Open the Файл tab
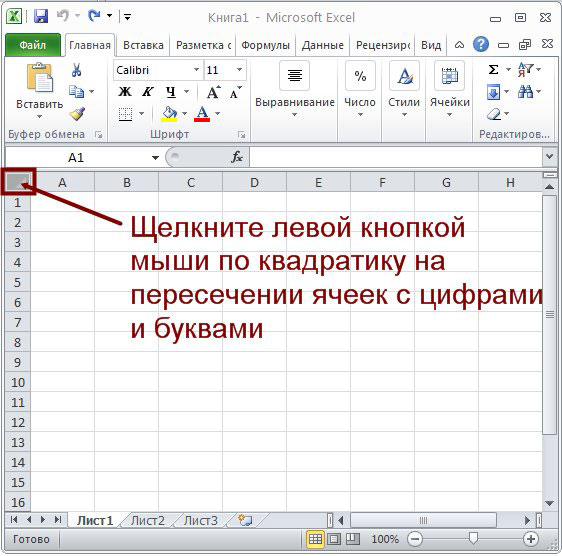 click(x=33, y=45)
